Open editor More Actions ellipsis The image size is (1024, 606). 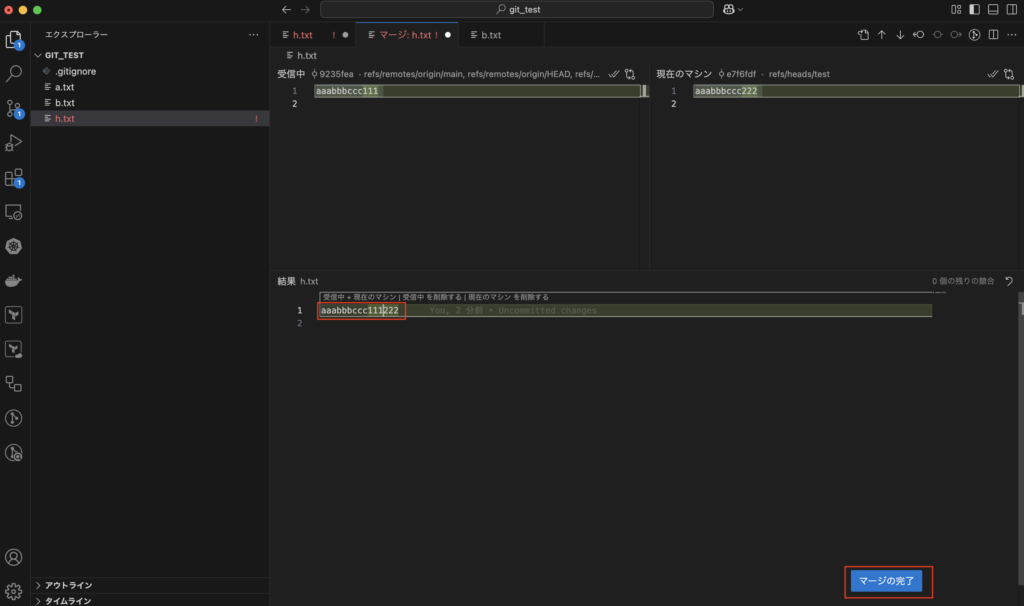(1012, 35)
